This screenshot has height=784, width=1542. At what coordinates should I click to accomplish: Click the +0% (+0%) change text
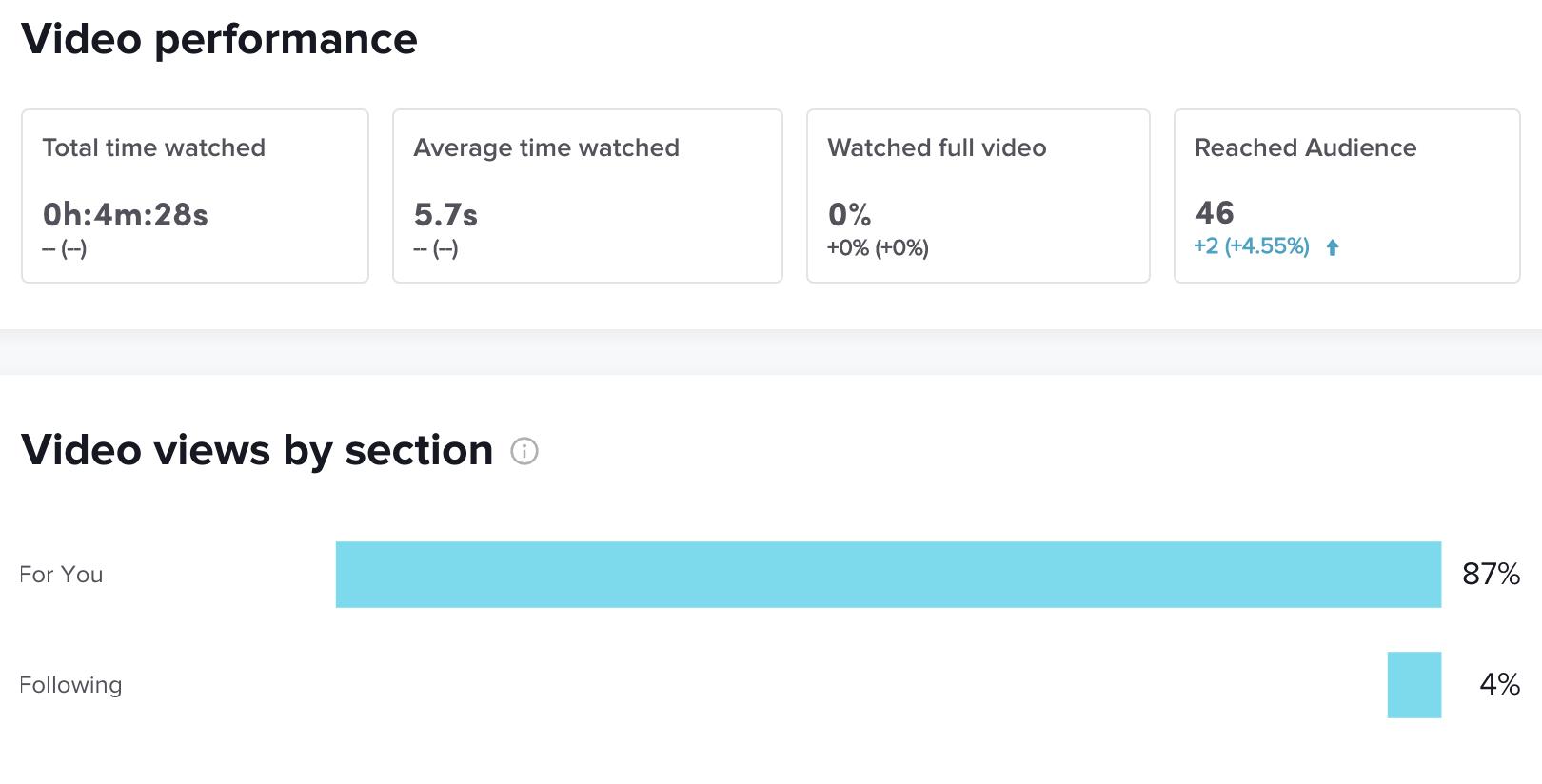point(878,248)
